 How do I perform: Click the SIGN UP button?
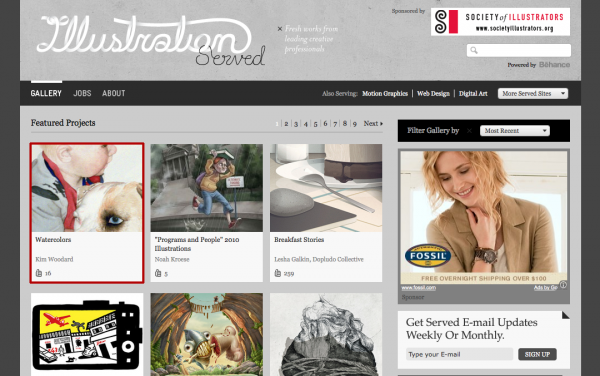pos(537,354)
